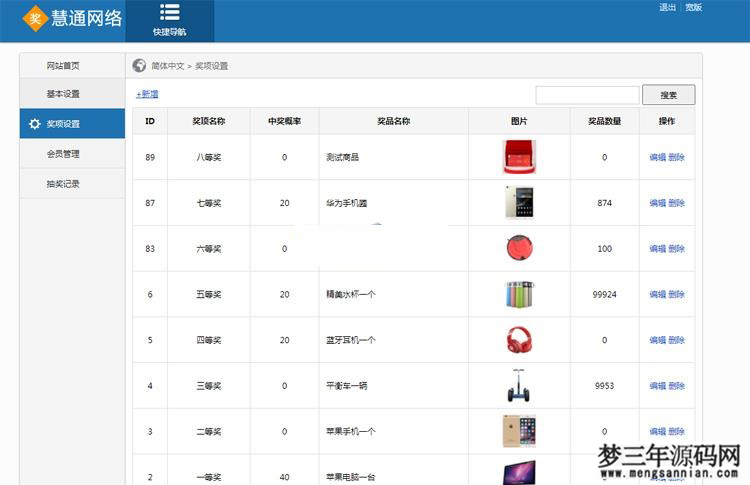Click the quantity value 99924
Screen dimensions: 750x485
coord(605,294)
